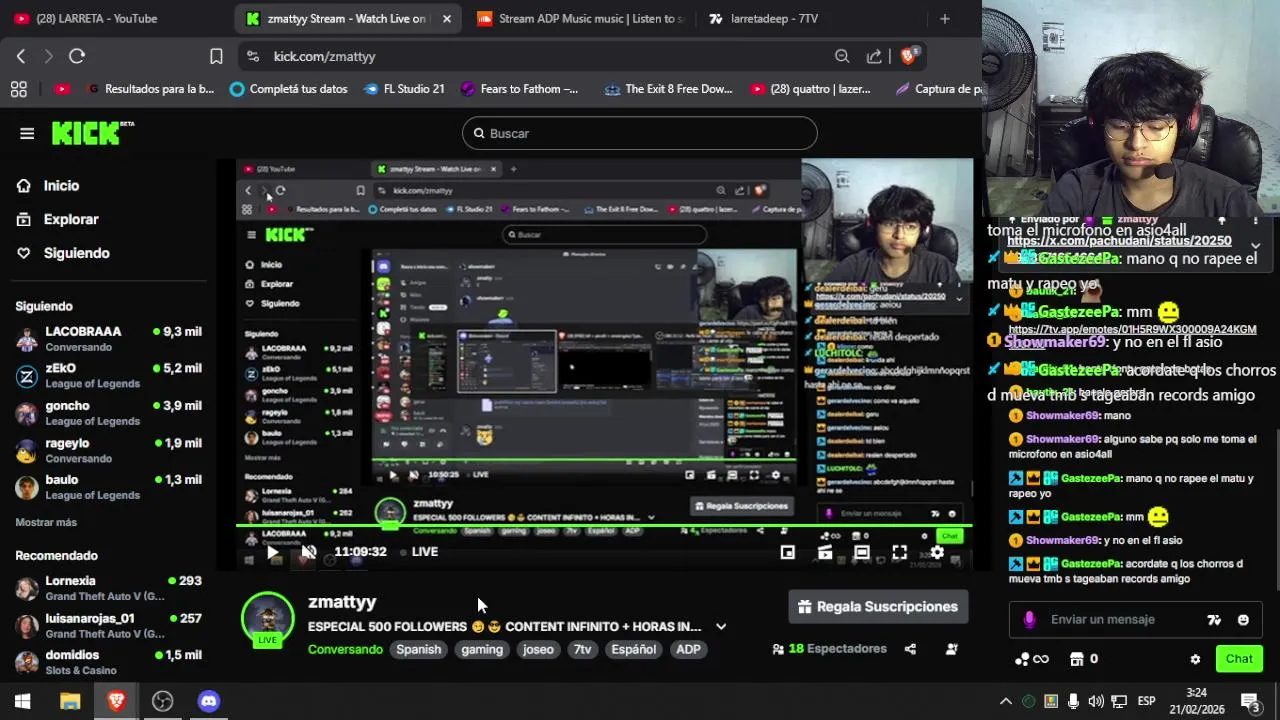Open the emoji picker in chat

click(1243, 620)
